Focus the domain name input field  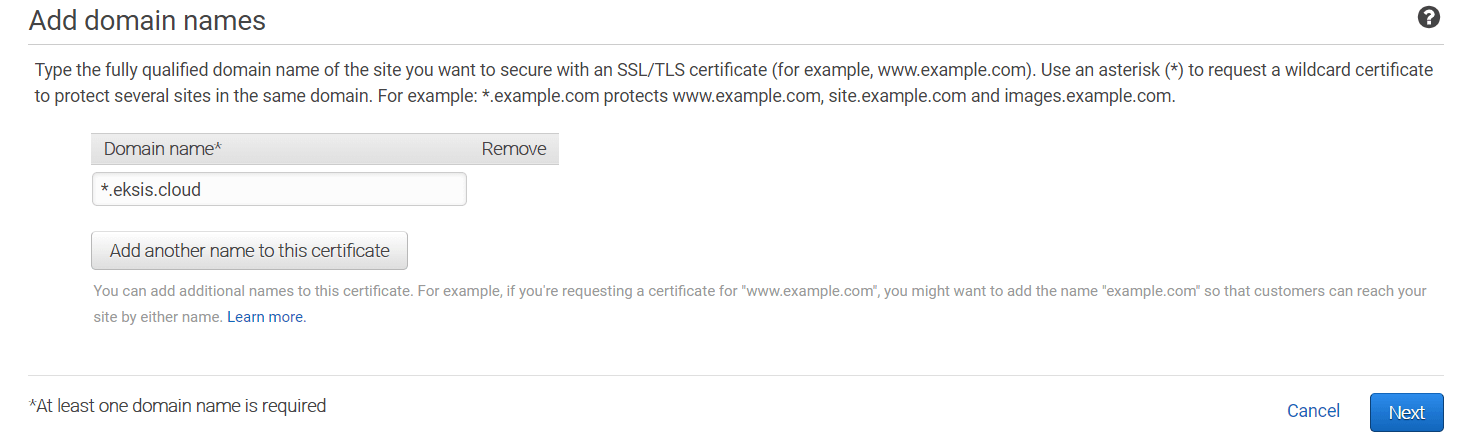point(279,190)
